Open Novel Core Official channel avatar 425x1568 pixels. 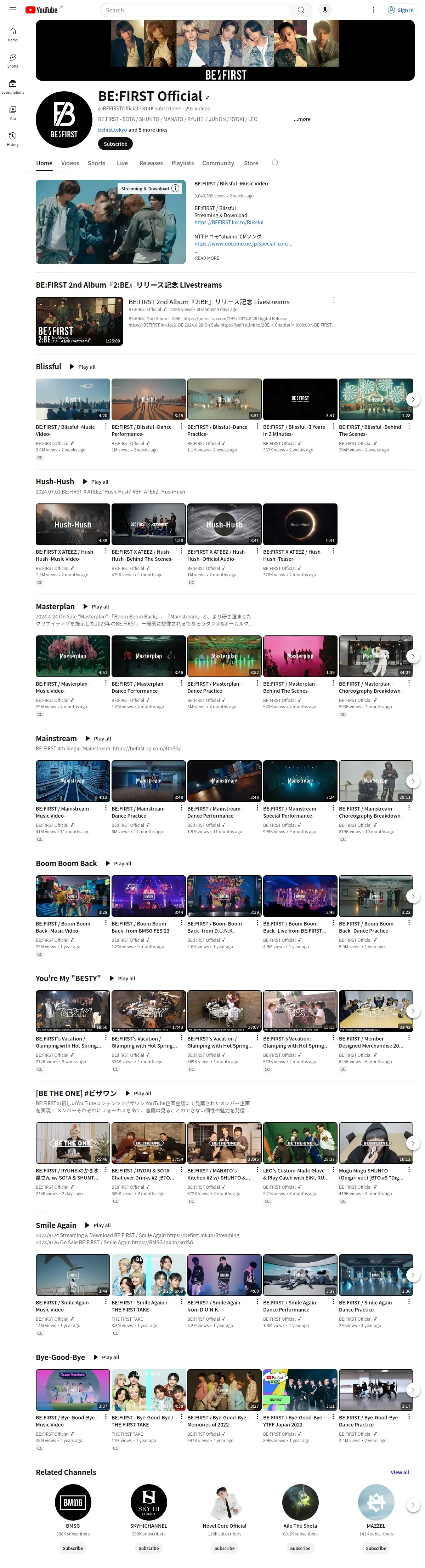click(x=225, y=1501)
